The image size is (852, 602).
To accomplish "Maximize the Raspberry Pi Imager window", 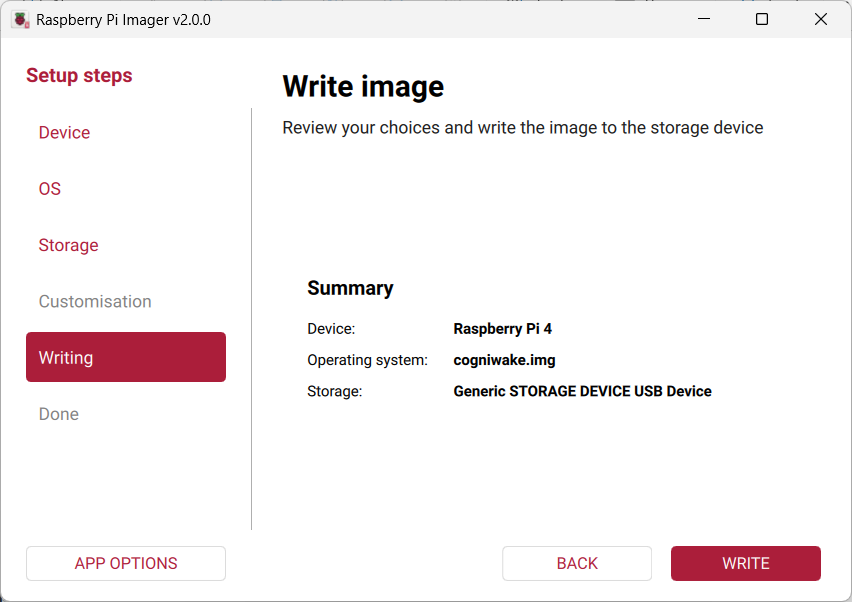I will click(762, 19).
